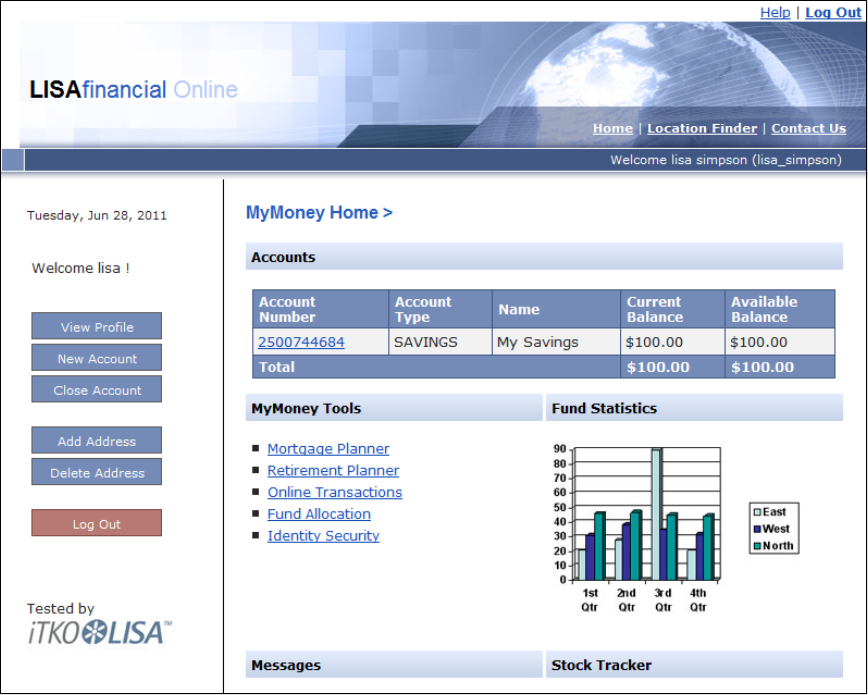Click the View Profile button
Screen dimensions: 868x695
(x=97, y=326)
